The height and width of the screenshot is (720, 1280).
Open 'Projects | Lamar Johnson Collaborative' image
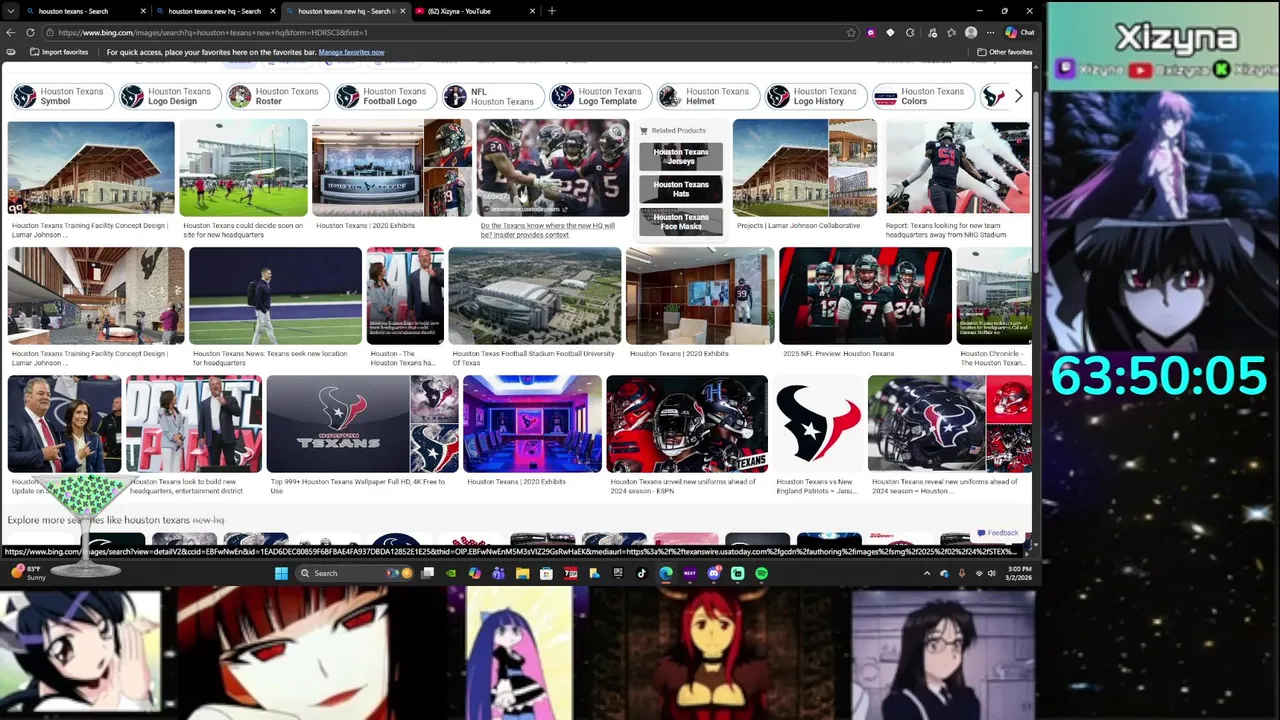[x=805, y=168]
